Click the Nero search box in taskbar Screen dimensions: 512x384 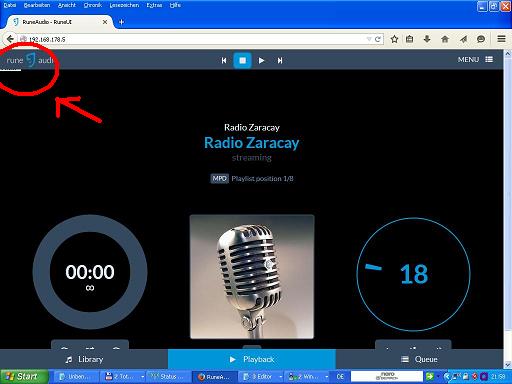click(x=387, y=376)
